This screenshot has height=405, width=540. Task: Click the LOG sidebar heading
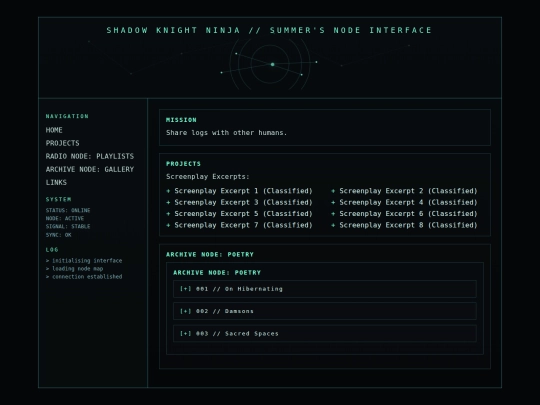tap(52, 250)
